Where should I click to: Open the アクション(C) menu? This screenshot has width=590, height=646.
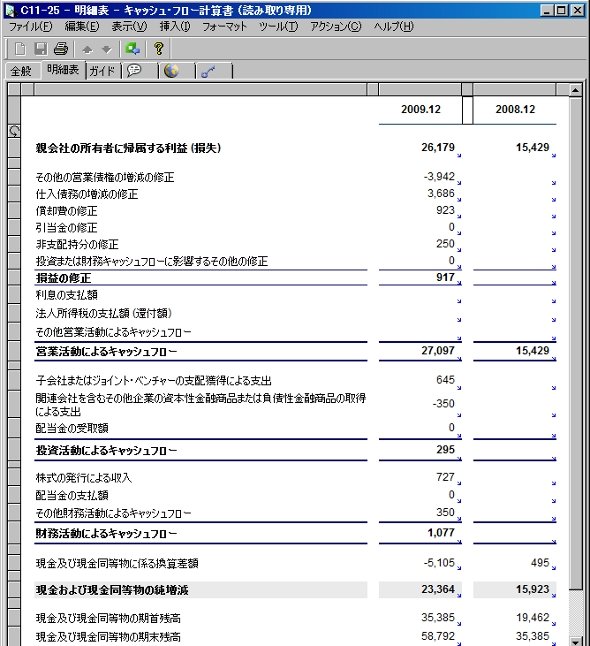336,26
